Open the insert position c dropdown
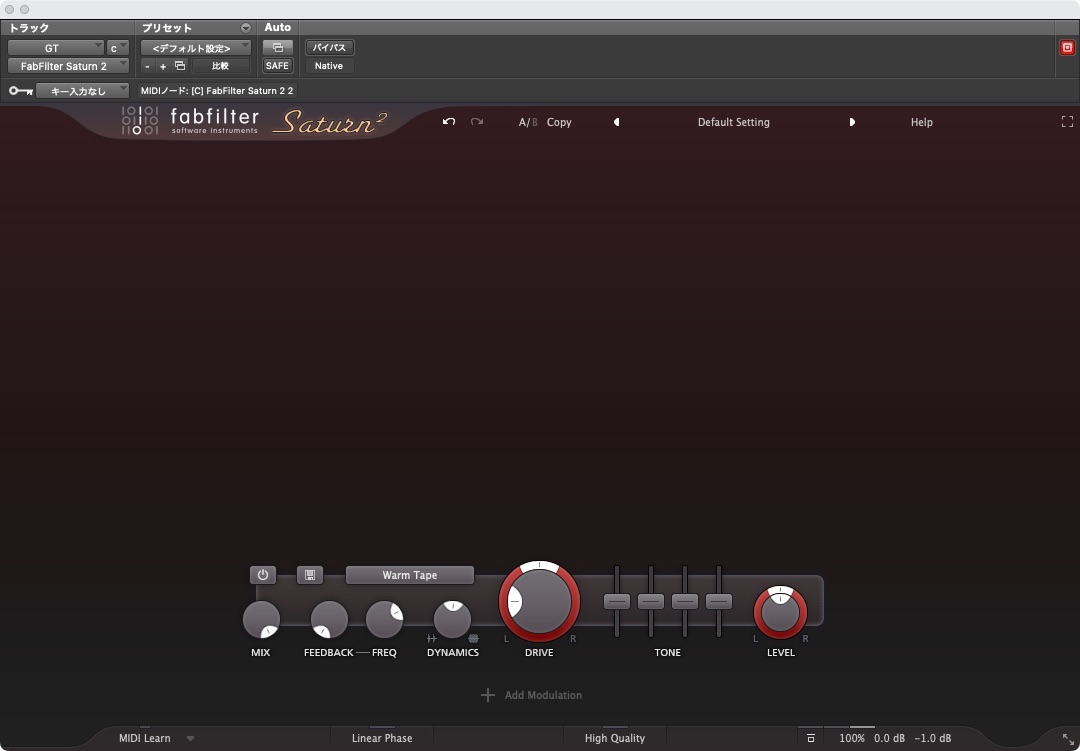This screenshot has height=751, width=1080. tap(118, 48)
